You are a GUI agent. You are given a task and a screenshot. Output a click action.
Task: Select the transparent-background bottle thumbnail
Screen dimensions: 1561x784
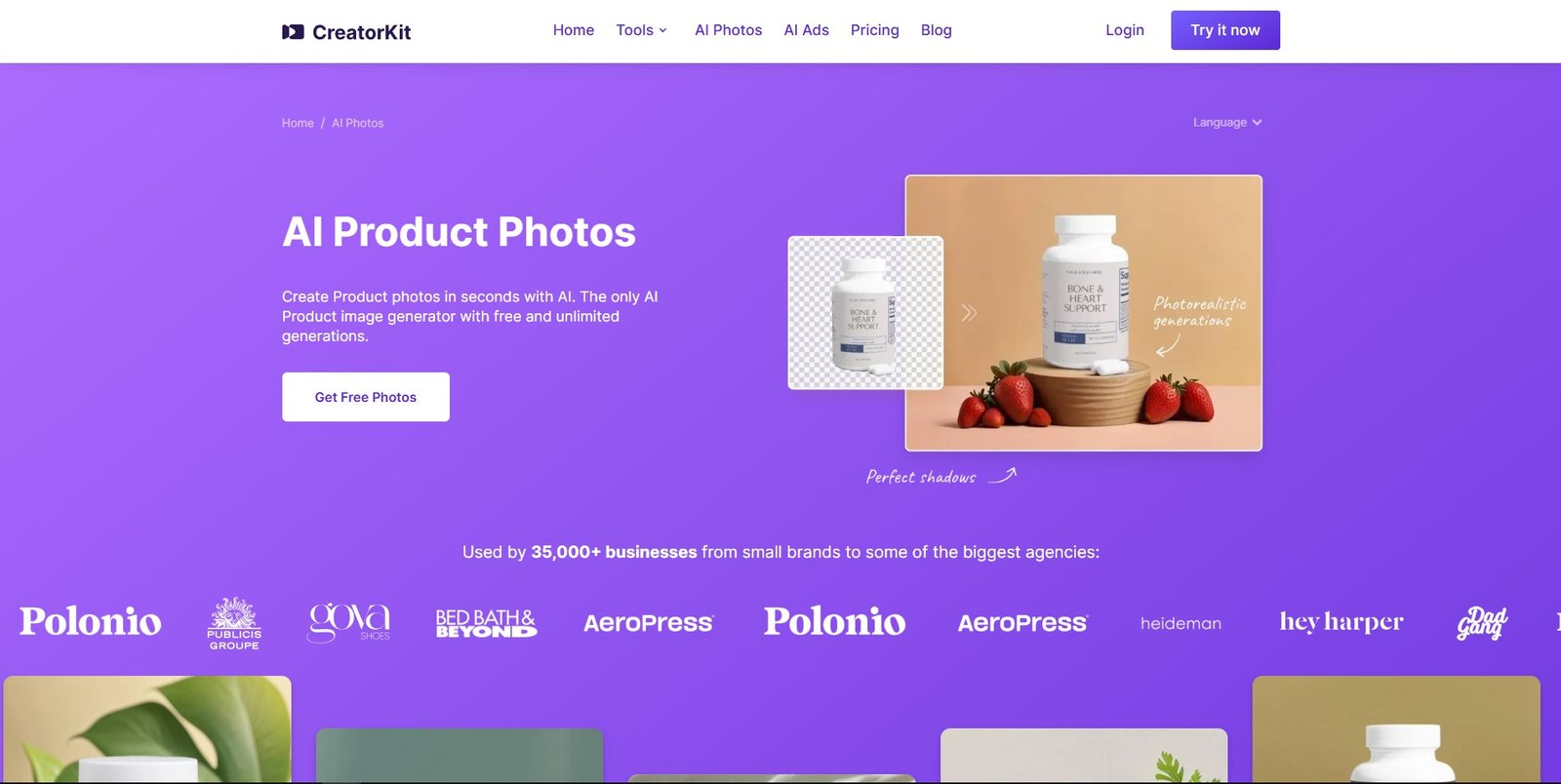[865, 313]
